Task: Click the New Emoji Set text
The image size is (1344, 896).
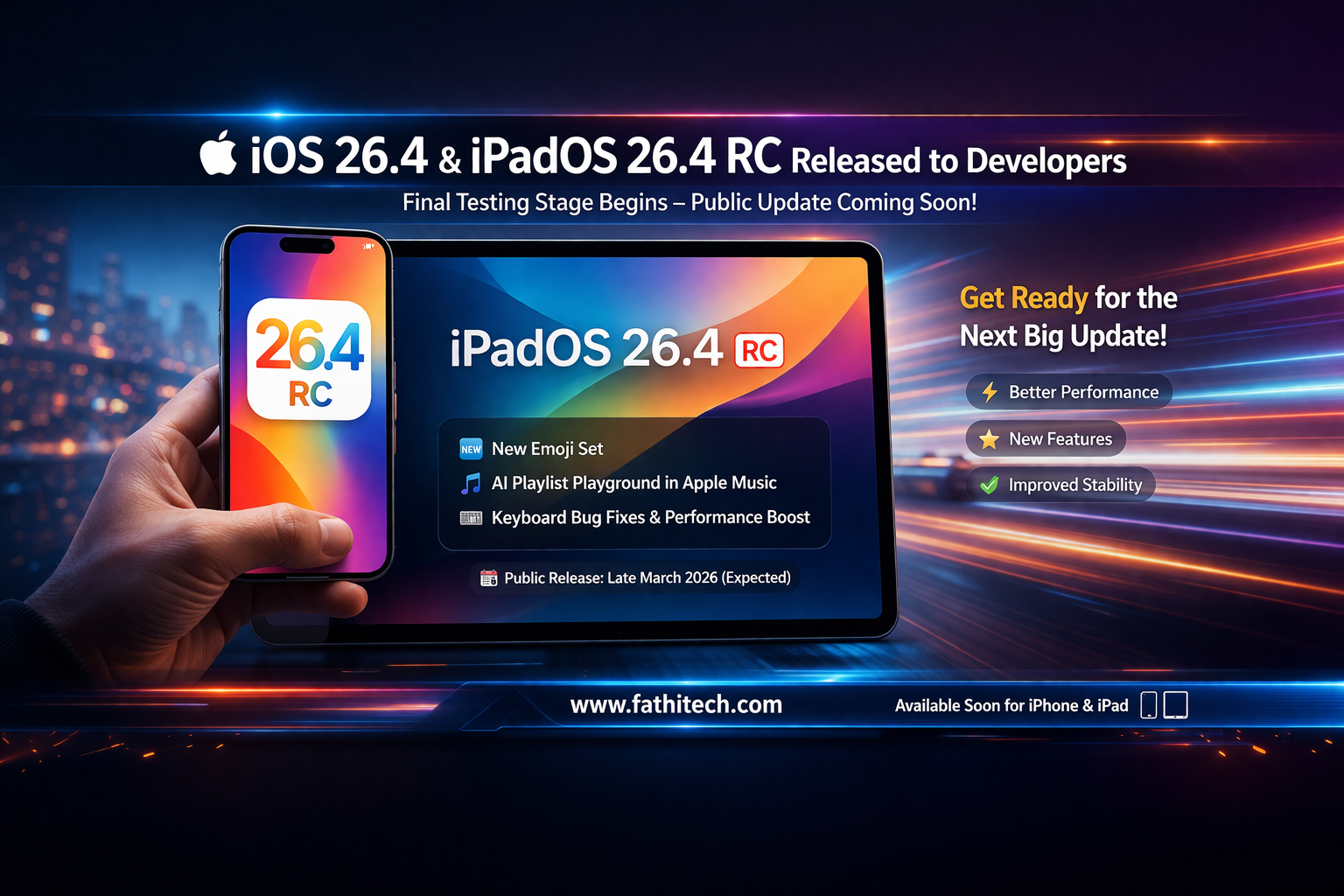Action: (x=547, y=449)
